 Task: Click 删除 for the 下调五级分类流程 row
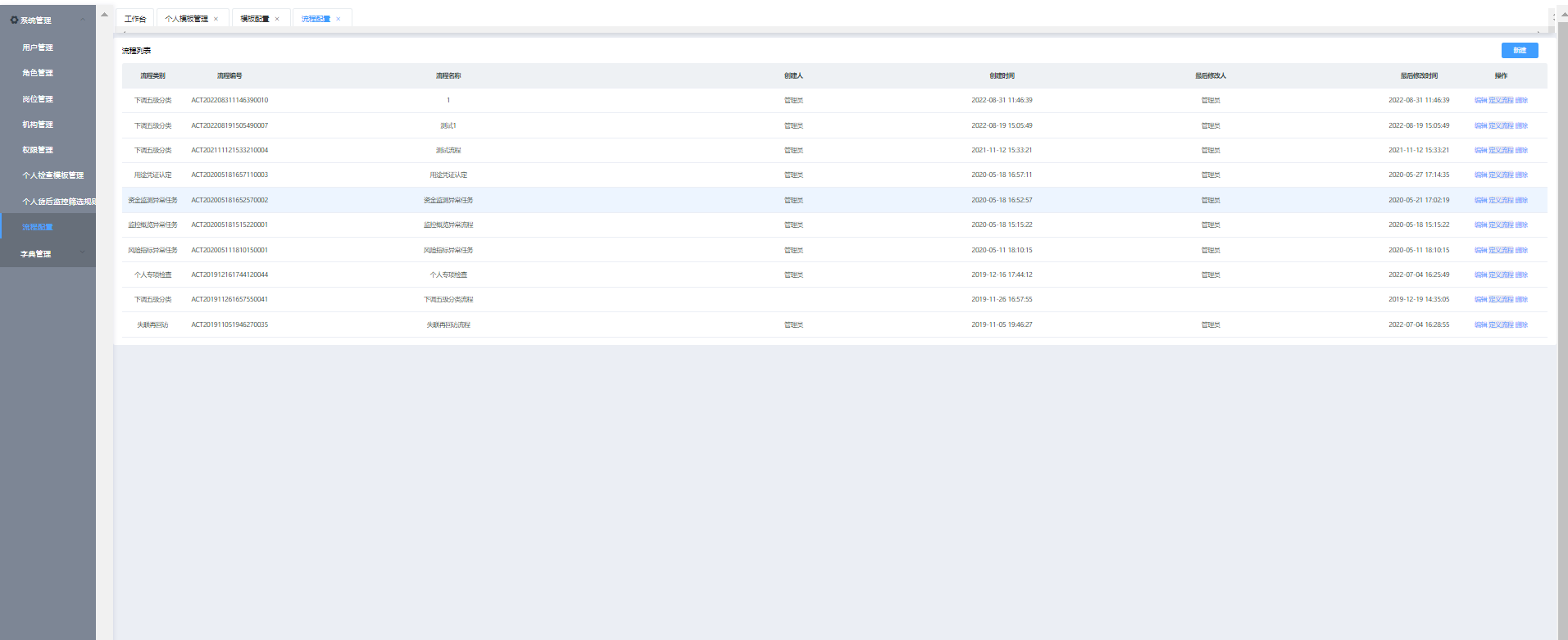point(1521,299)
